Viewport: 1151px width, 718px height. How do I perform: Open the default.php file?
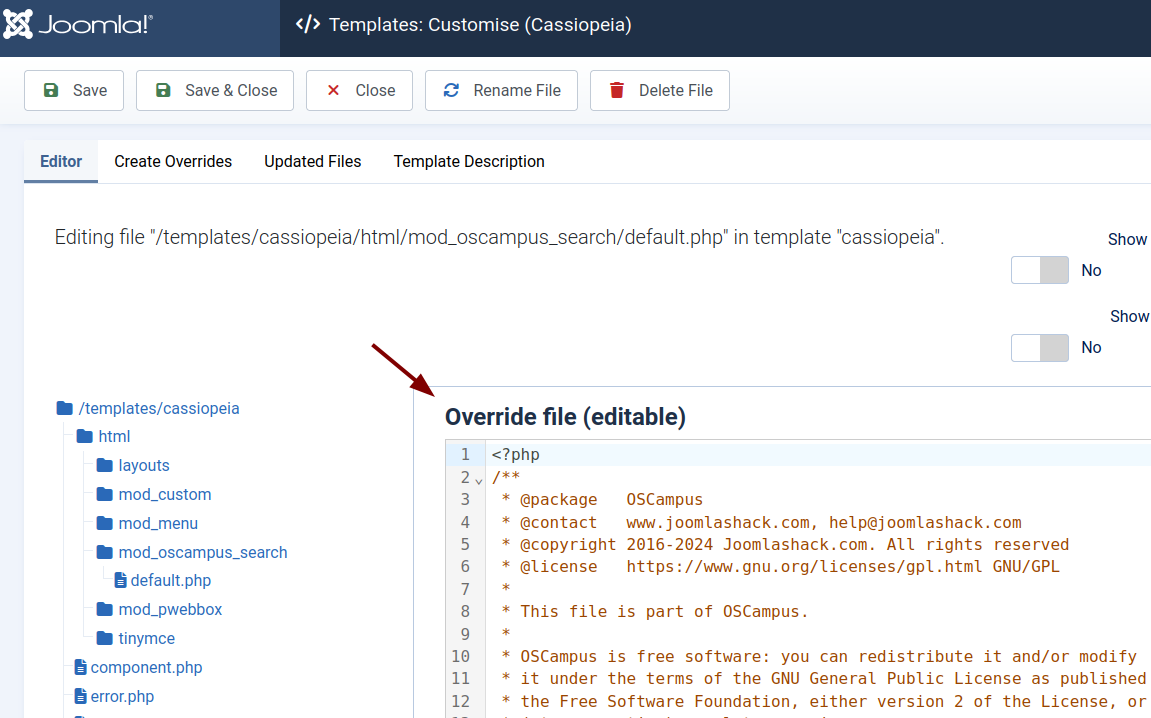170,581
